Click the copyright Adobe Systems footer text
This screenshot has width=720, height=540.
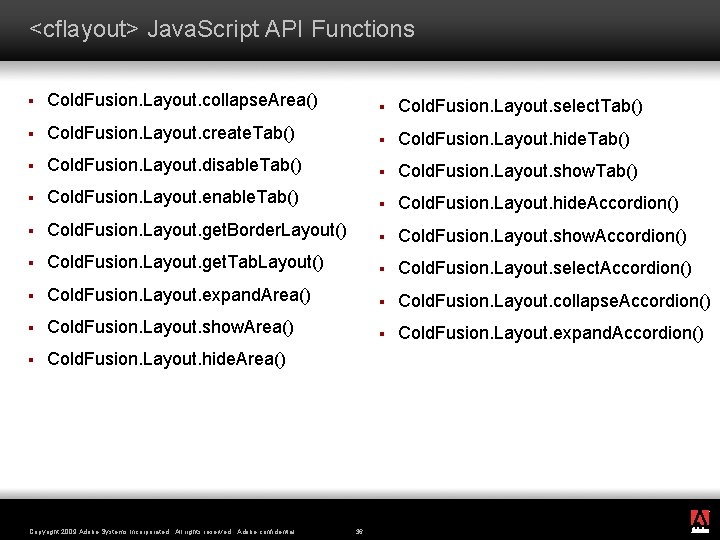[162, 532]
